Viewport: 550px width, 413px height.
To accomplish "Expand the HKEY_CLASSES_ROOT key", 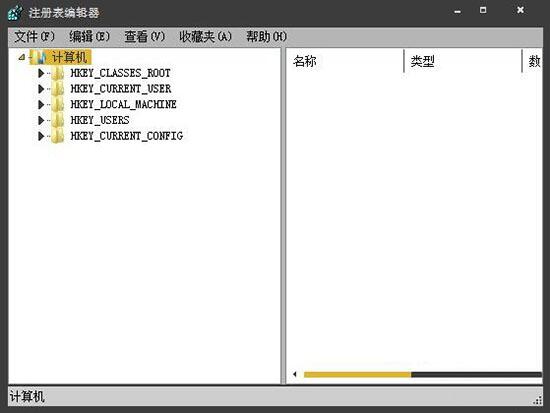I will [41, 73].
